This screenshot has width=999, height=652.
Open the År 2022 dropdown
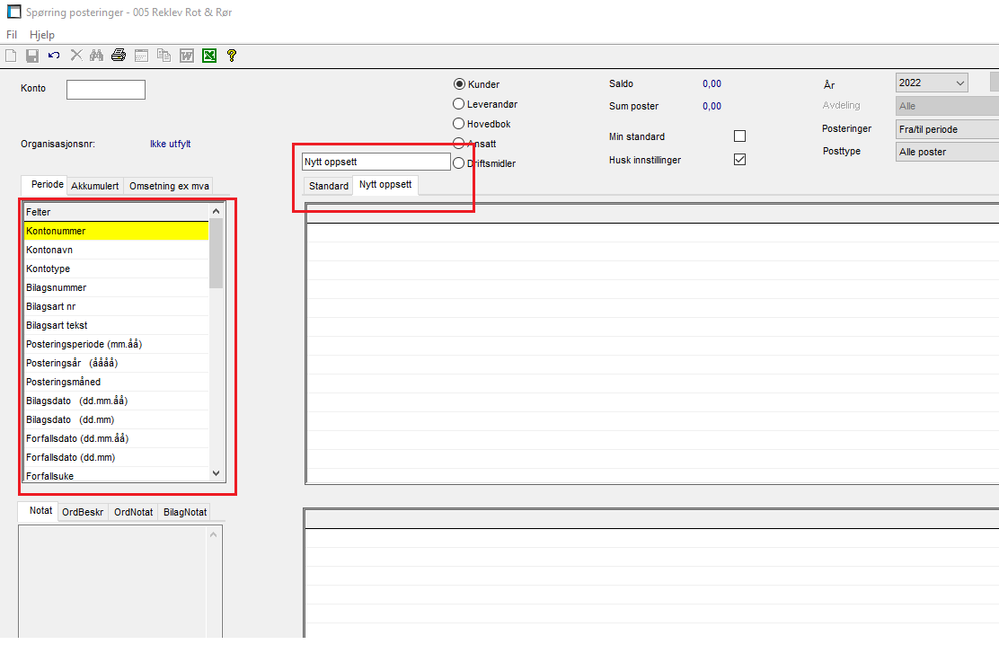pyautogui.click(x=931, y=83)
